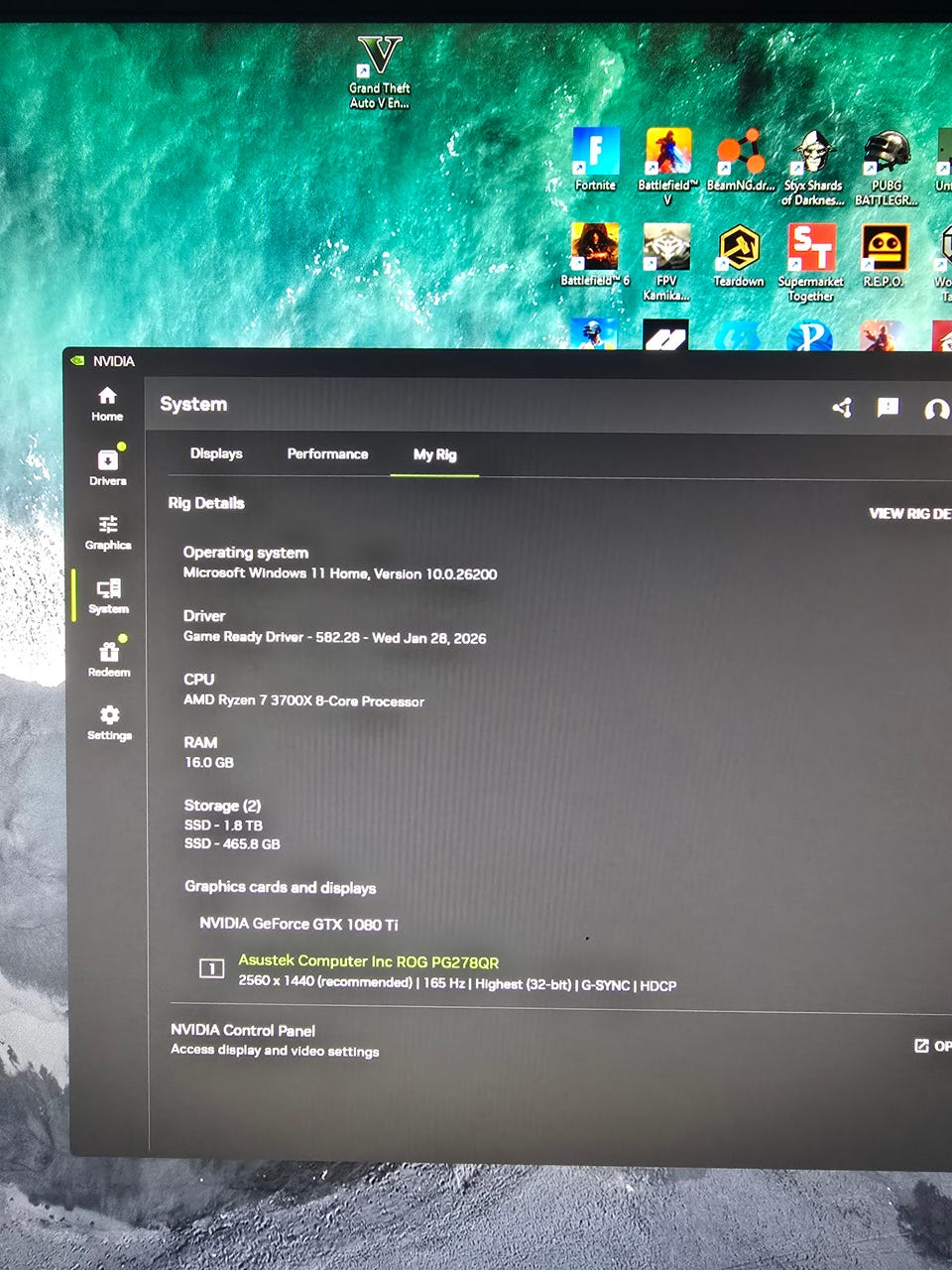The width and height of the screenshot is (952, 1270).
Task: Click the 'Graphics cards and displays' heading
Action: point(280,887)
